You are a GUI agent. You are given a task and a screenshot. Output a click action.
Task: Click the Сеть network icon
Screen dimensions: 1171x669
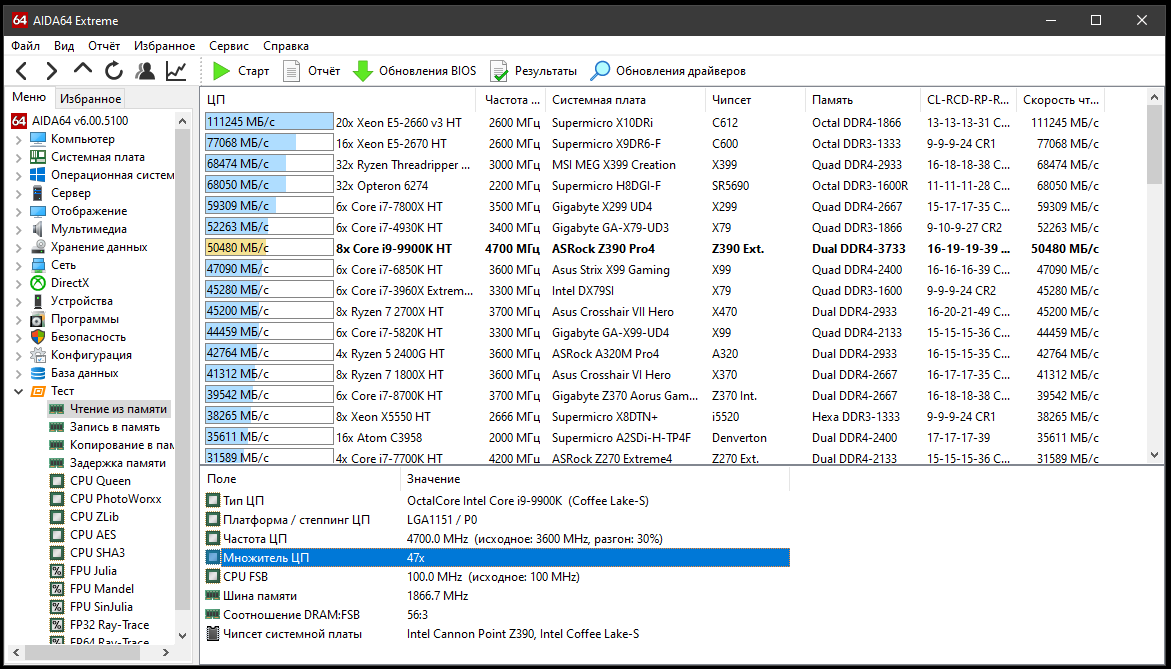[38, 265]
